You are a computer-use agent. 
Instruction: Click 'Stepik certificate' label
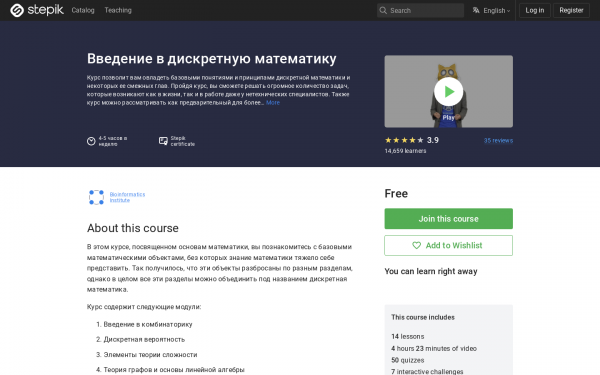pos(183,141)
